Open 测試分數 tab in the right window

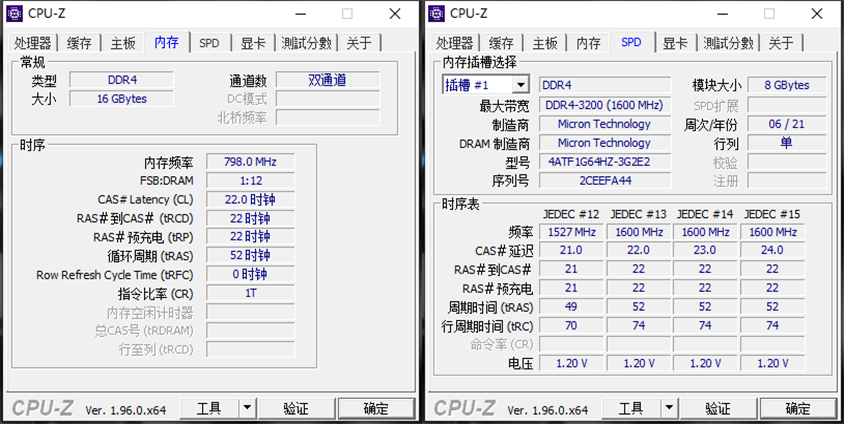coord(728,43)
